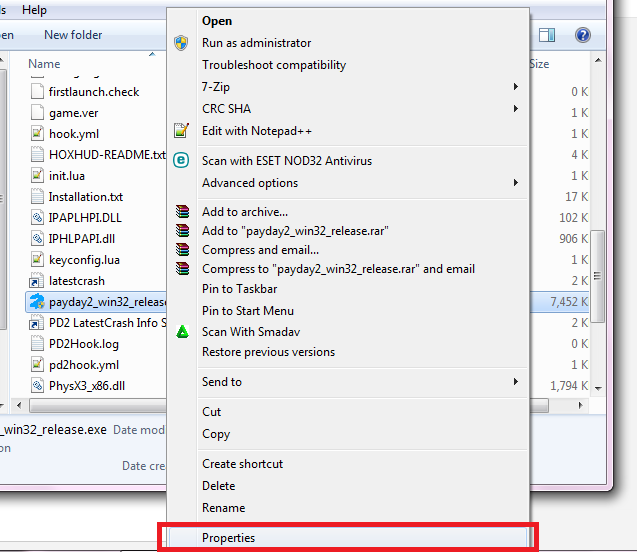Click WinRAR icon beside Compress and email
This screenshot has height=552, width=637.
[182, 249]
